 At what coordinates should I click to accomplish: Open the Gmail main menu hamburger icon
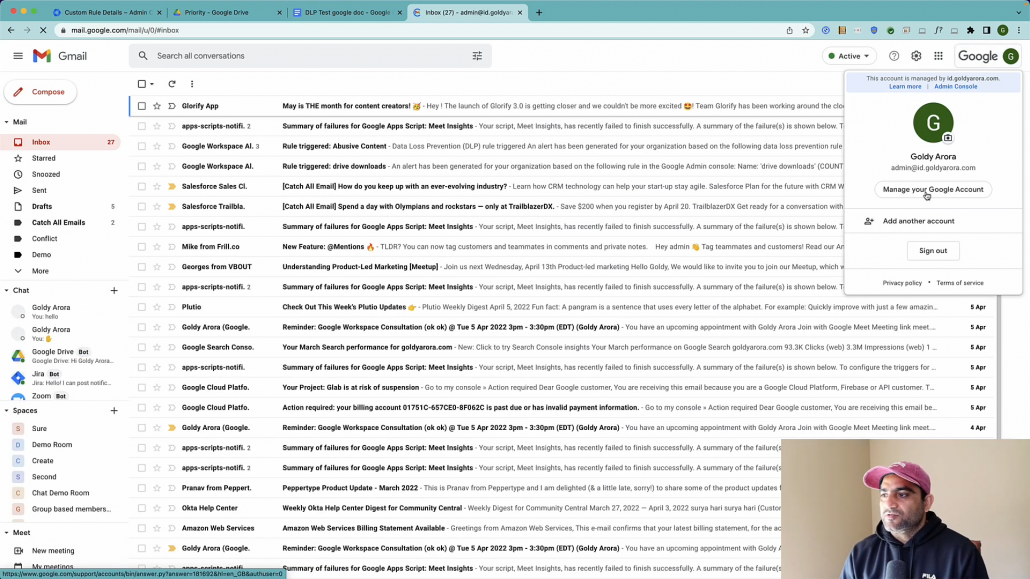tap(18, 56)
